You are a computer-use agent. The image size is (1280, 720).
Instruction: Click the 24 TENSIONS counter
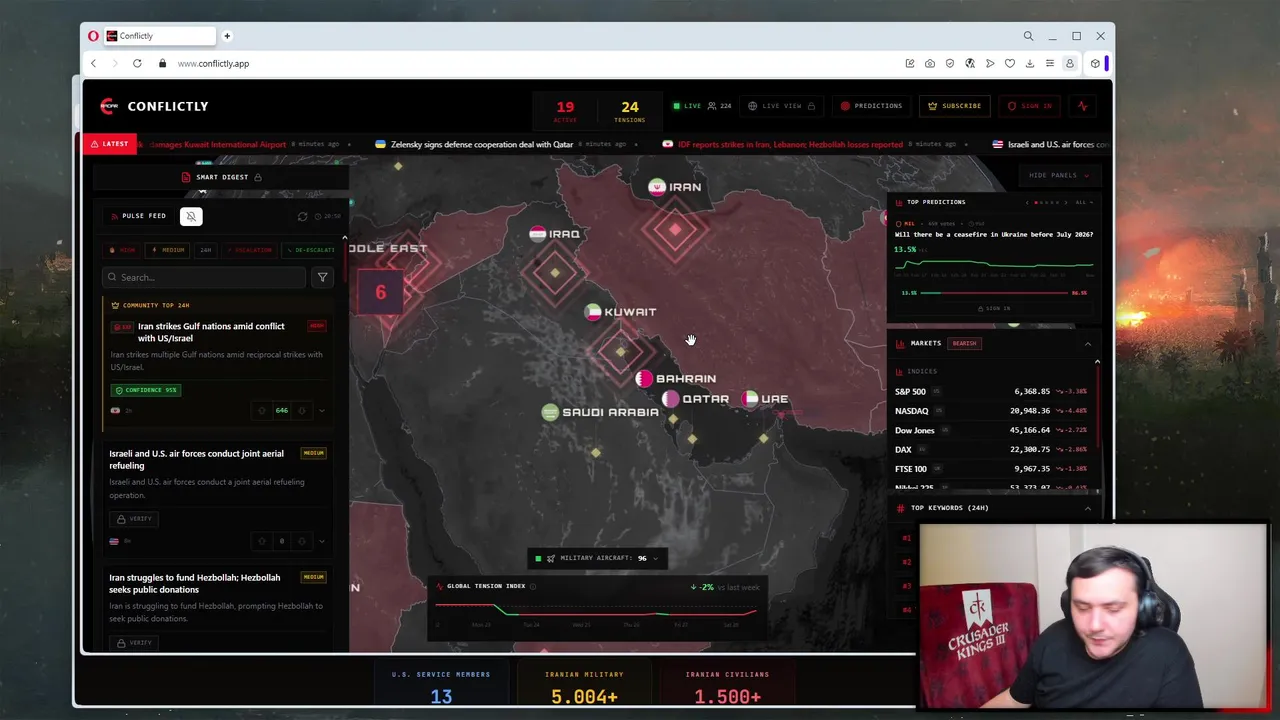coord(629,110)
